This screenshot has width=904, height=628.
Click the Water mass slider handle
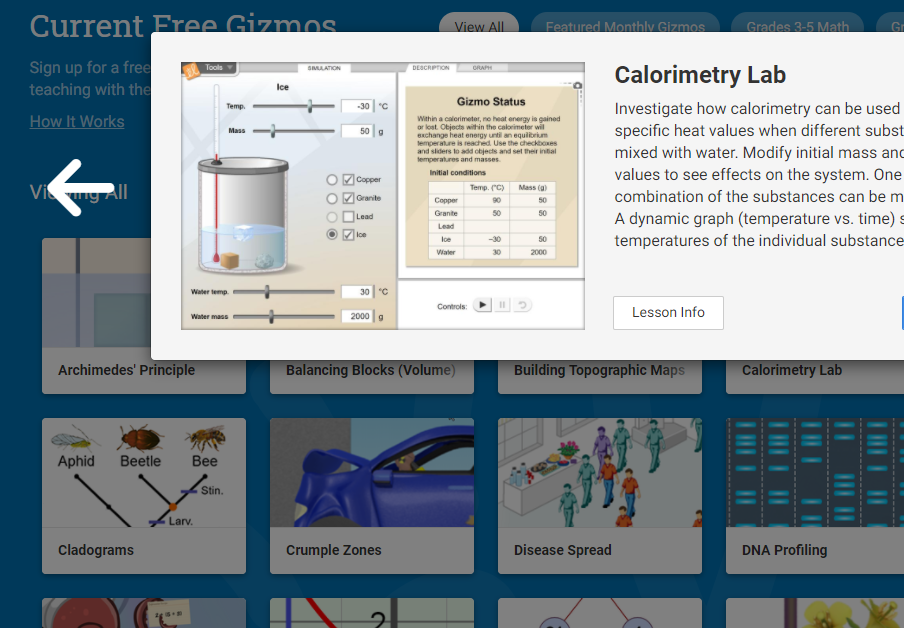[x=271, y=316]
